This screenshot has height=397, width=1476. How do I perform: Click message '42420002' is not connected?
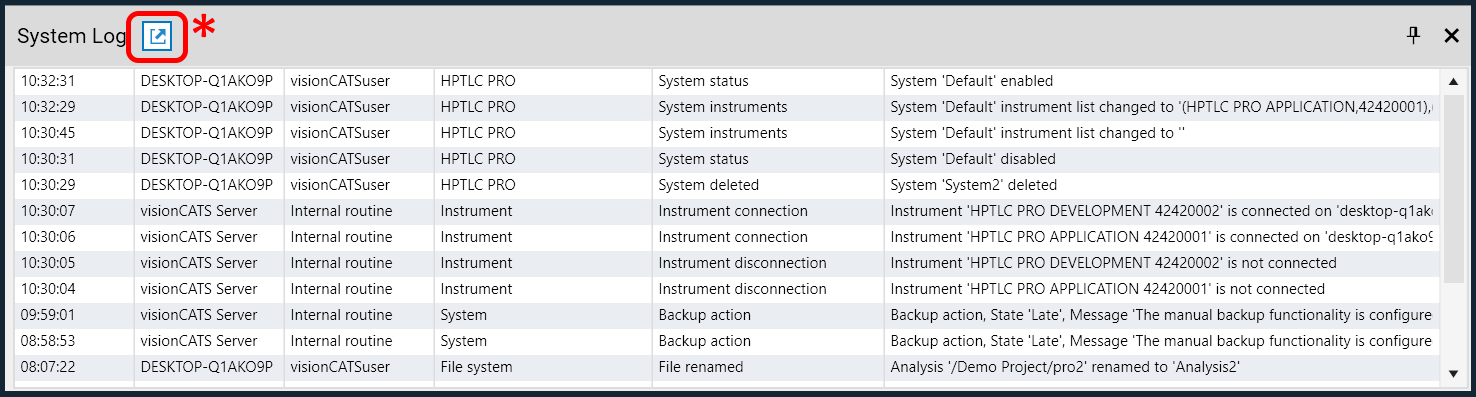(1113, 263)
